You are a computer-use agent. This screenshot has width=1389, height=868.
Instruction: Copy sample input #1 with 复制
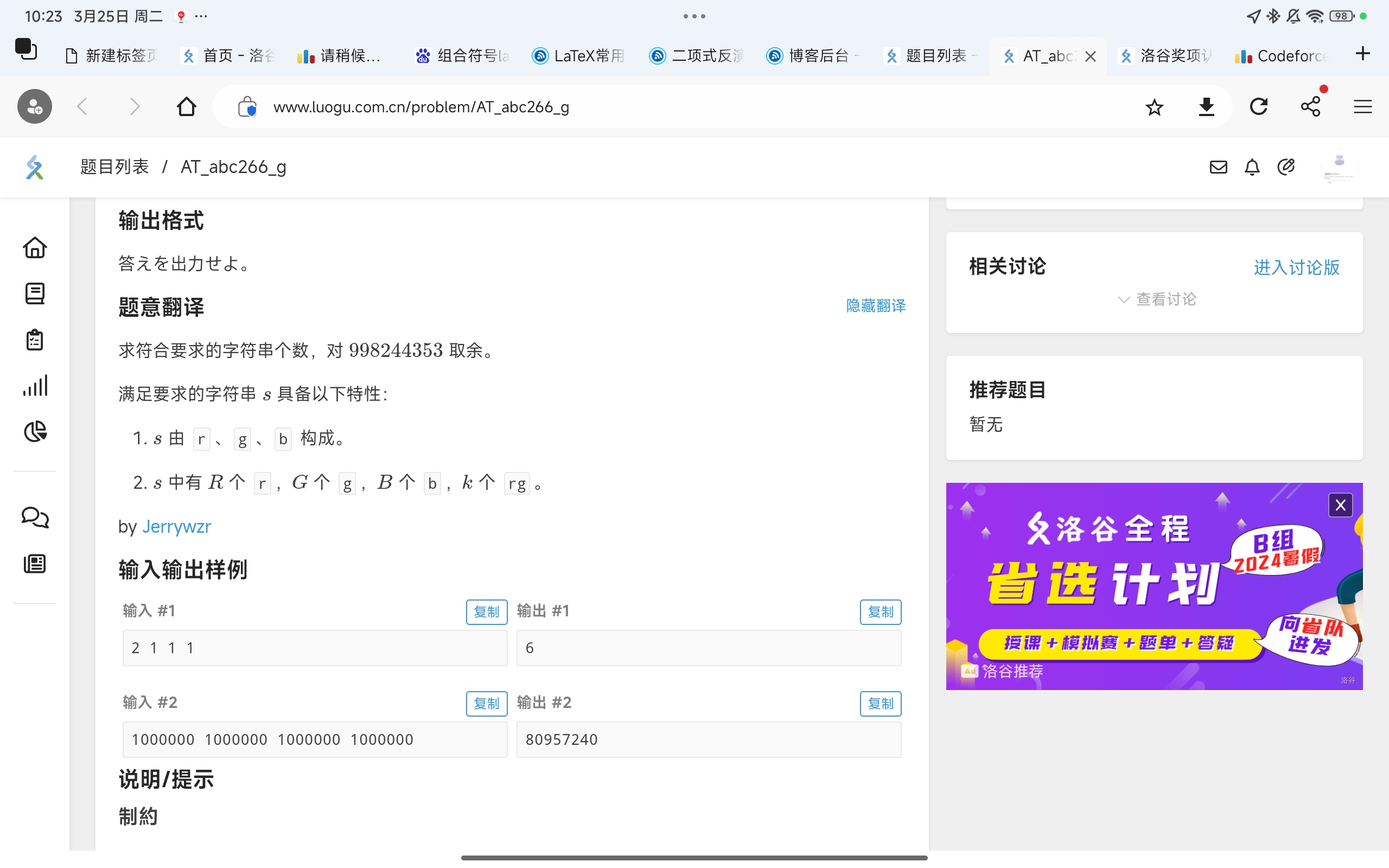click(x=486, y=612)
